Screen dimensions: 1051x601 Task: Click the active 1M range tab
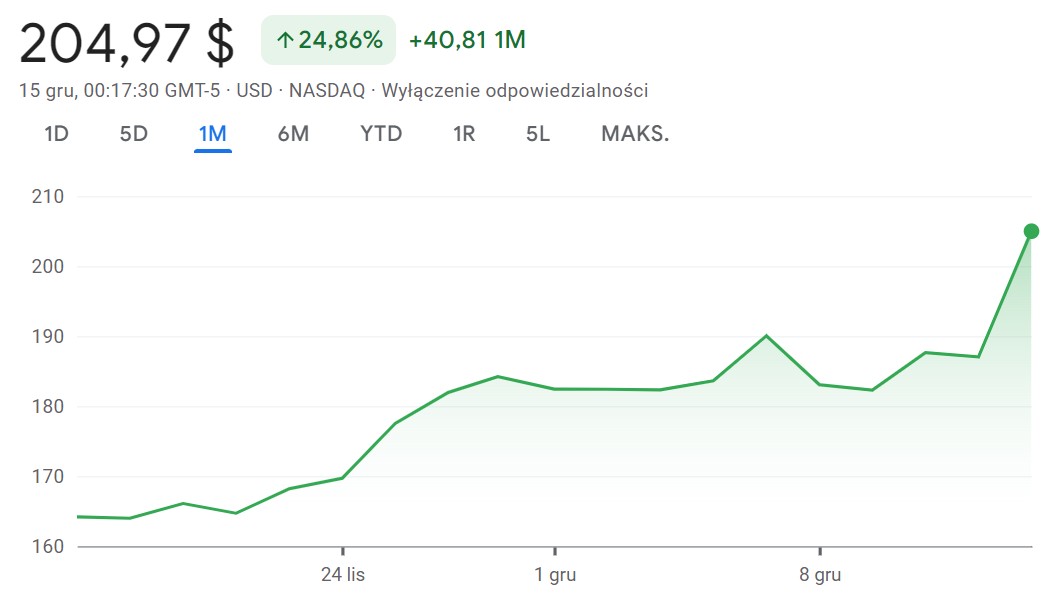[213, 134]
